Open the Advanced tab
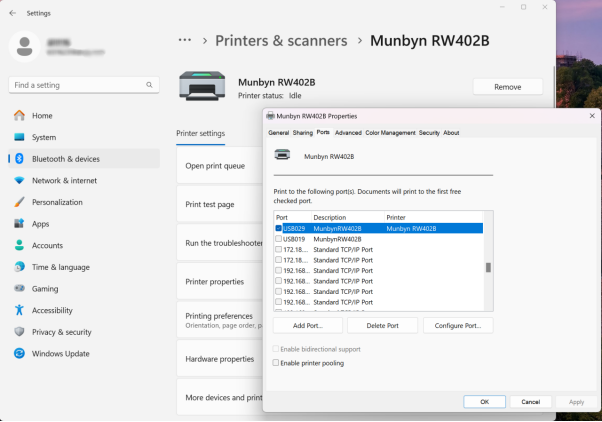 tap(348, 132)
